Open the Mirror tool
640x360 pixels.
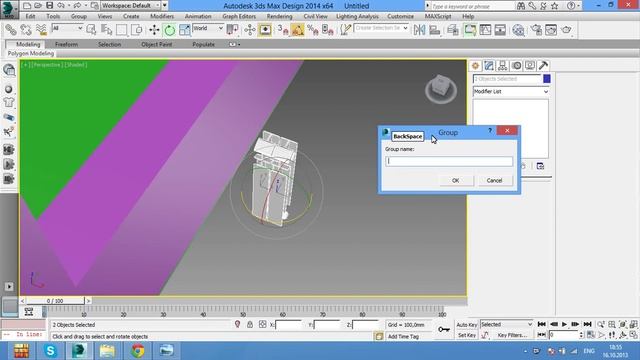tap(419, 30)
